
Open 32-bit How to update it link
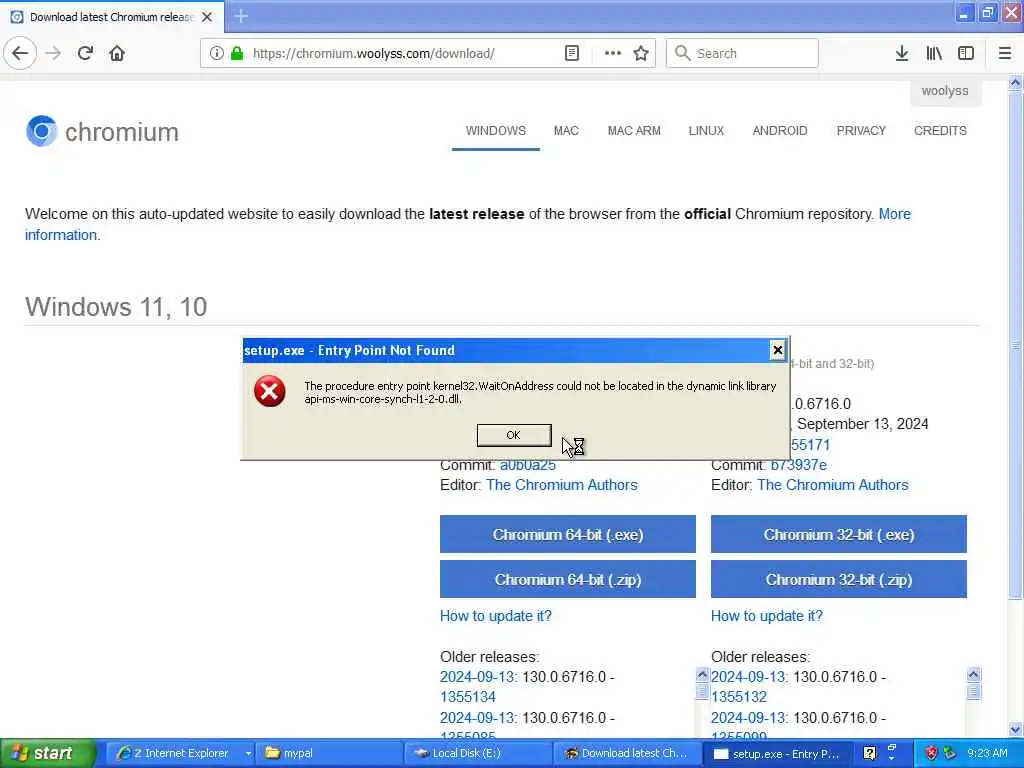pyautogui.click(x=767, y=616)
